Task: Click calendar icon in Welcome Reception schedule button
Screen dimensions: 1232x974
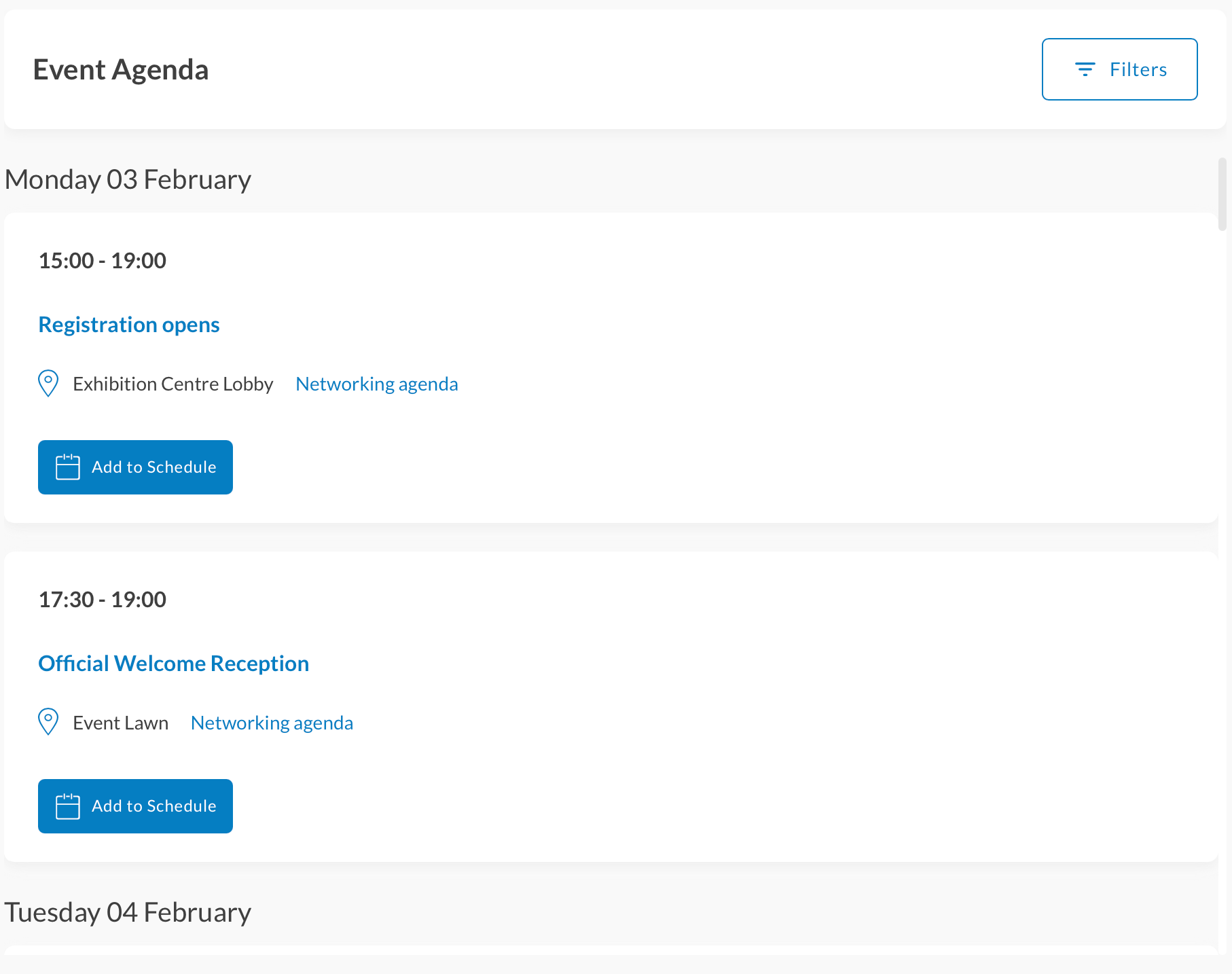Action: pyautogui.click(x=68, y=806)
